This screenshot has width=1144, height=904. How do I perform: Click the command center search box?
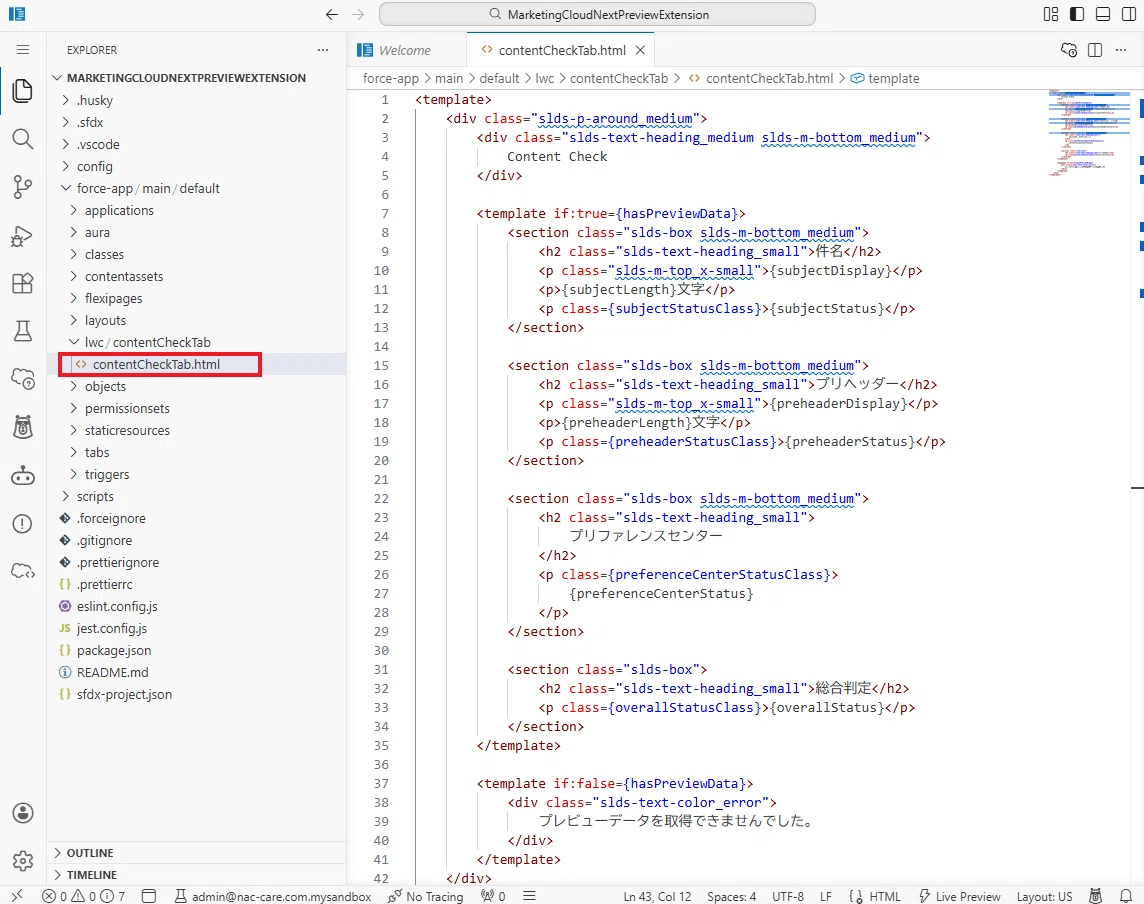[597, 14]
